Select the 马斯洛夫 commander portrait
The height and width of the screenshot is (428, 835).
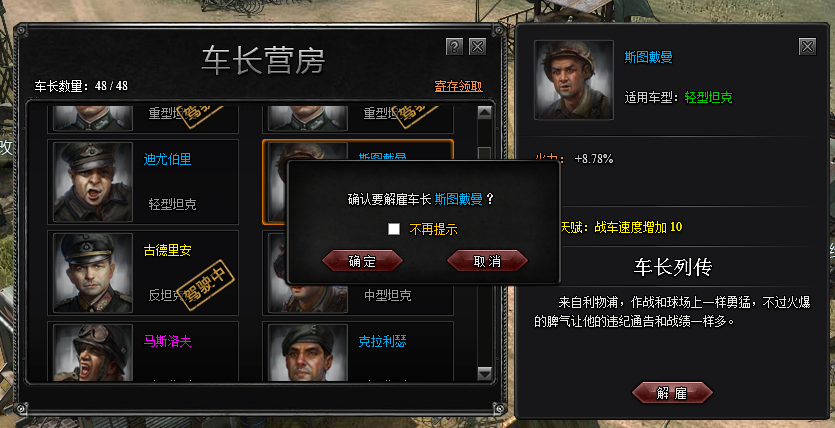tap(93, 352)
